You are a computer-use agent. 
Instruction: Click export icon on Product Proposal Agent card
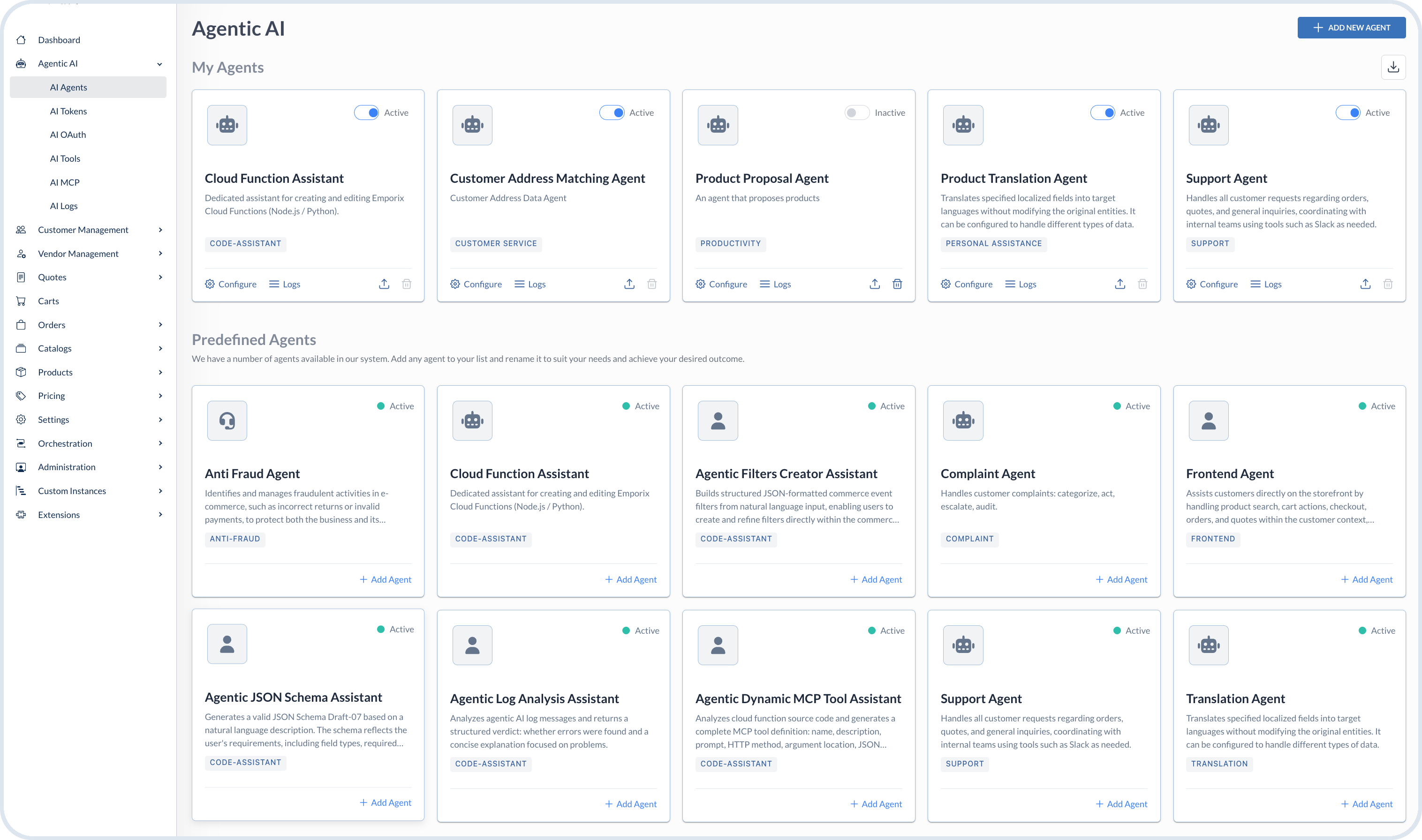pyautogui.click(x=874, y=284)
